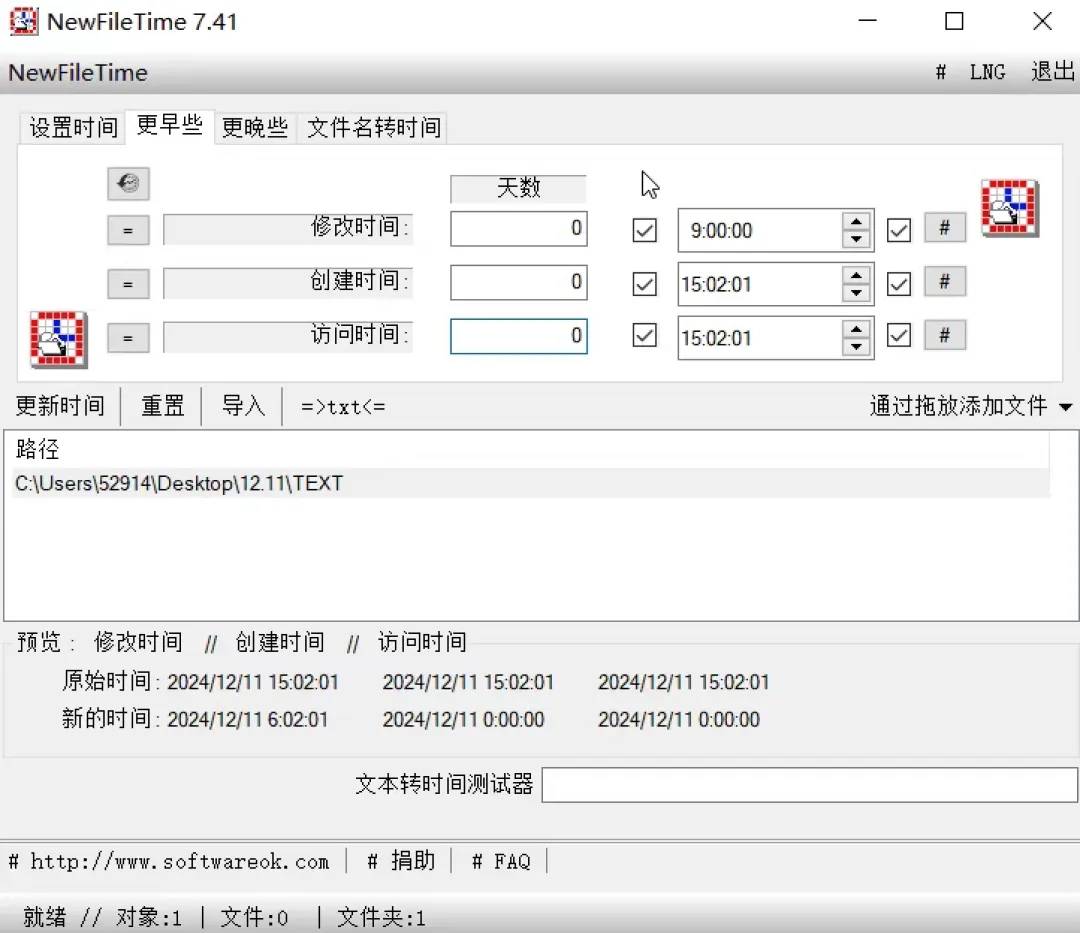Open the 文件名转时间 tab
Viewport: 1080px width, 933px height.
tap(373, 127)
